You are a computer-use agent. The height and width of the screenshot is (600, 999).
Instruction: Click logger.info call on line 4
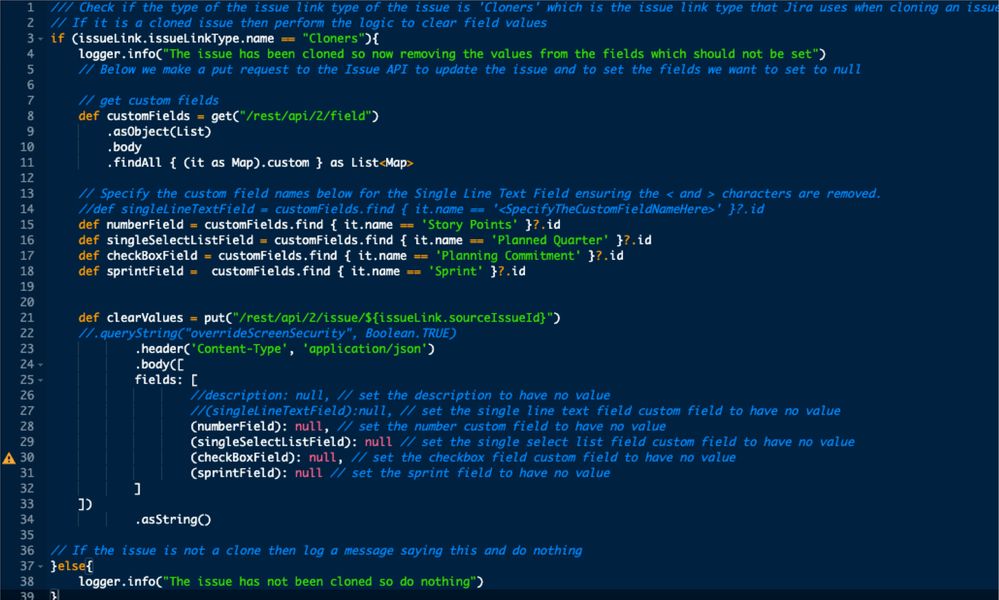(x=117, y=54)
